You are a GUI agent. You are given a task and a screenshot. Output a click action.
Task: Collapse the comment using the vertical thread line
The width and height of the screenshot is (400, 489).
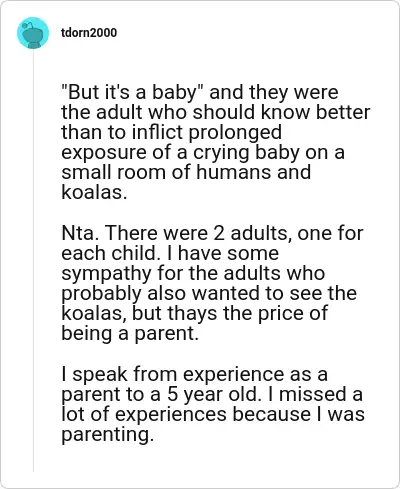[33, 261]
